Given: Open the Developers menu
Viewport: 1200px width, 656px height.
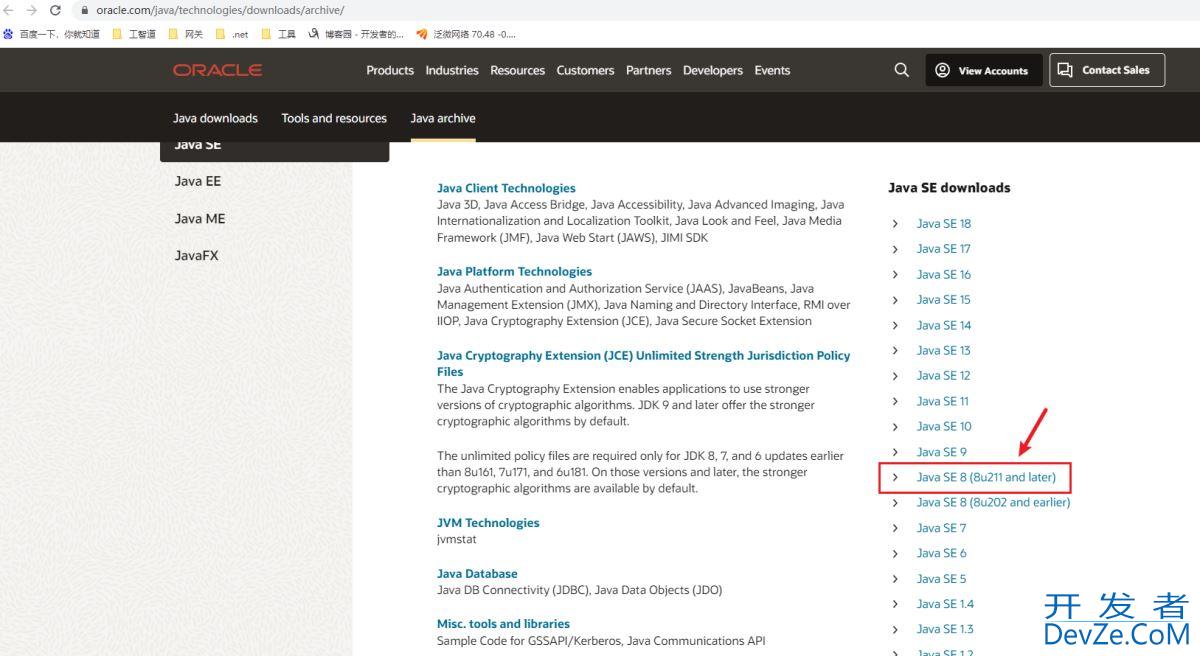Looking at the screenshot, I should click(713, 70).
